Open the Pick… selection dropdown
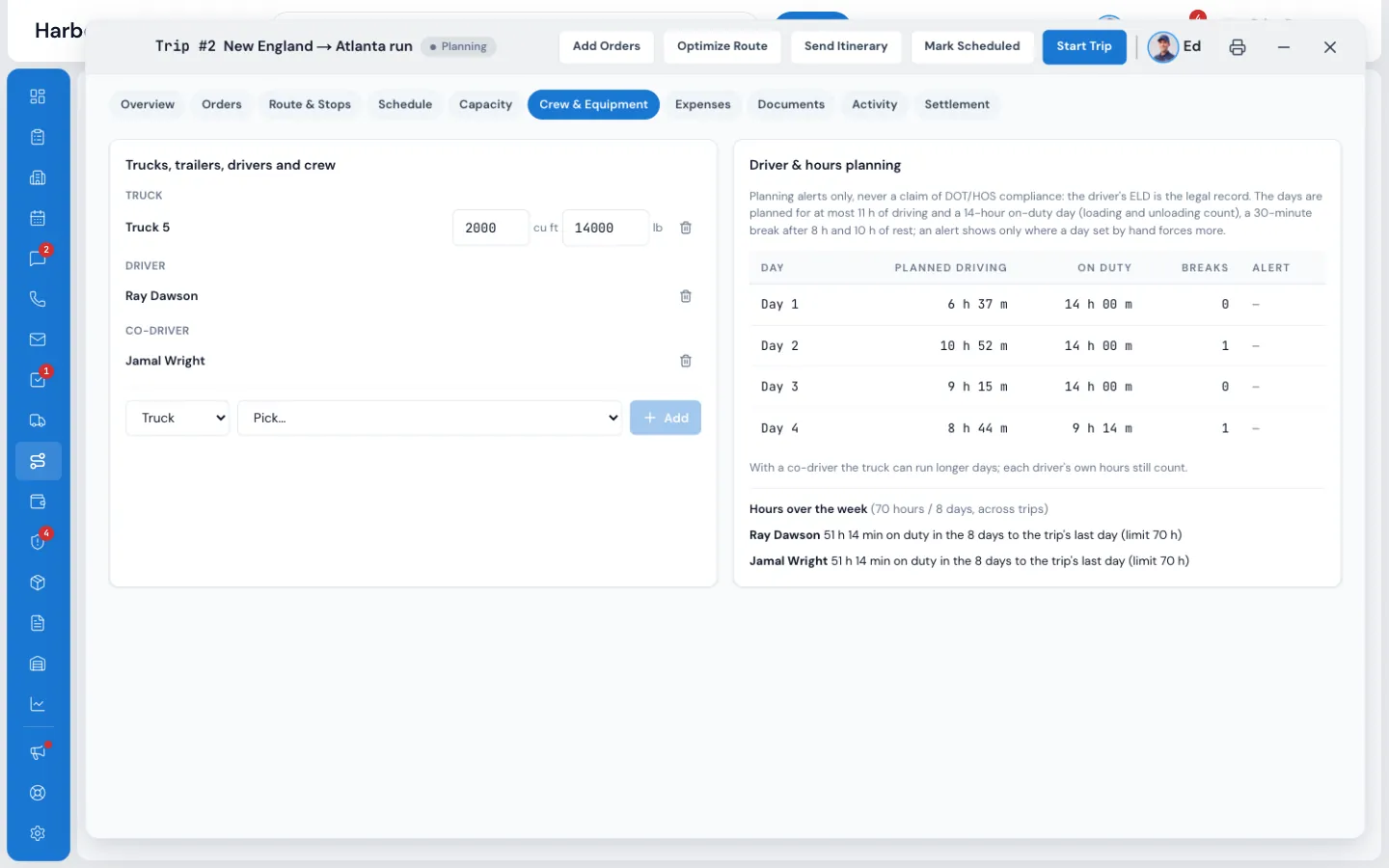This screenshot has height=868, width=1389. coord(430,418)
